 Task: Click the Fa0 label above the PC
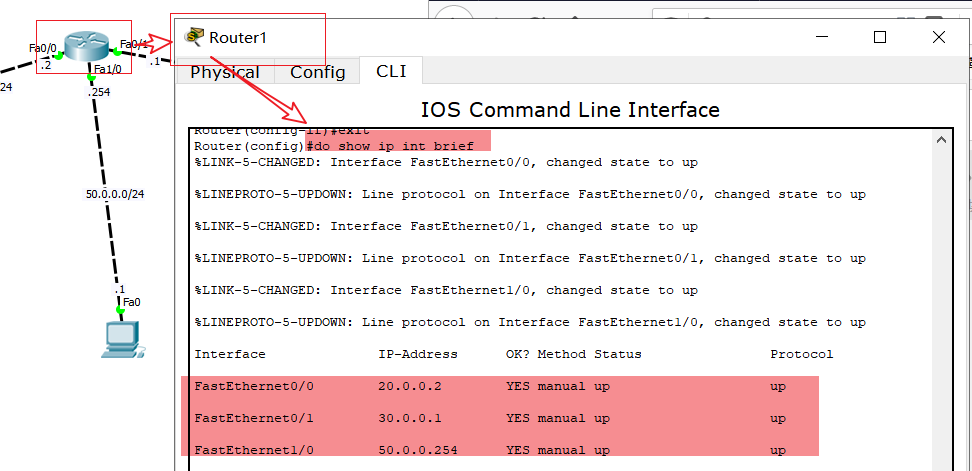pyautogui.click(x=131, y=302)
